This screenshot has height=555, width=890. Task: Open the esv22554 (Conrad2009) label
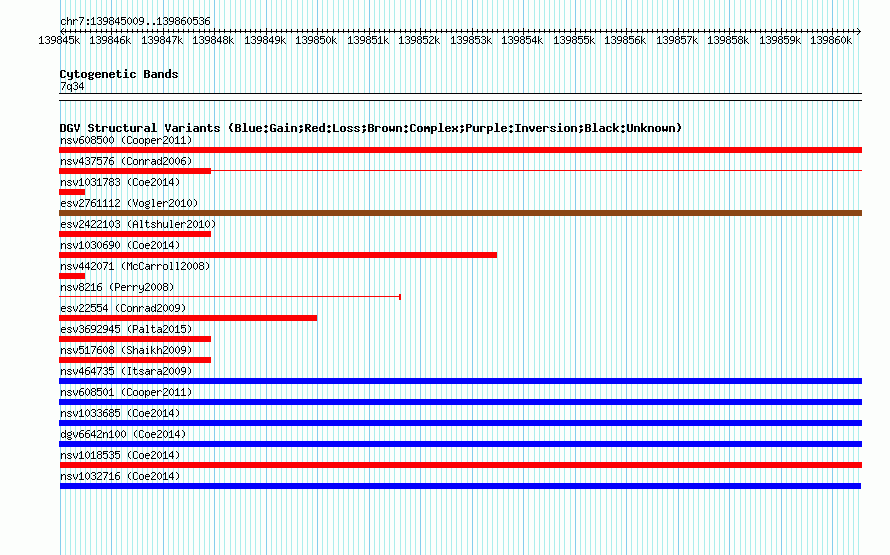(x=123, y=308)
